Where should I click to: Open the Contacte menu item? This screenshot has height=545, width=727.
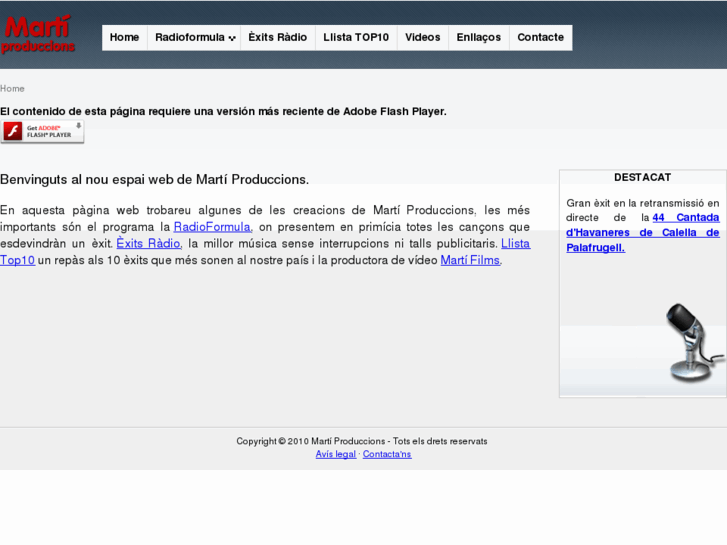tap(541, 38)
